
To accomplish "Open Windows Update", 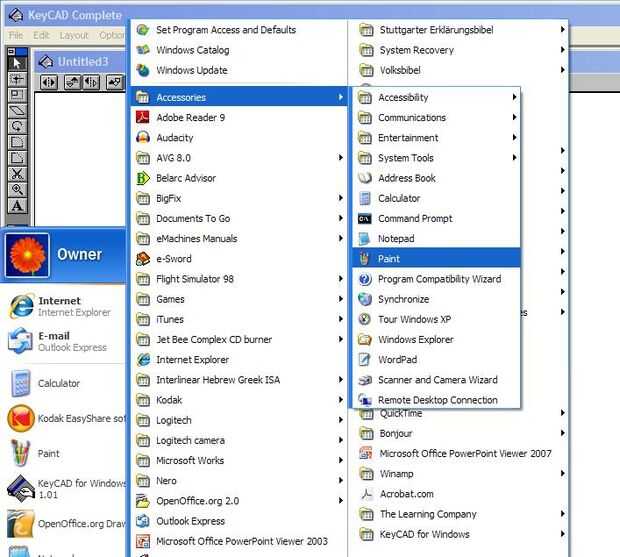I will [x=239, y=70].
